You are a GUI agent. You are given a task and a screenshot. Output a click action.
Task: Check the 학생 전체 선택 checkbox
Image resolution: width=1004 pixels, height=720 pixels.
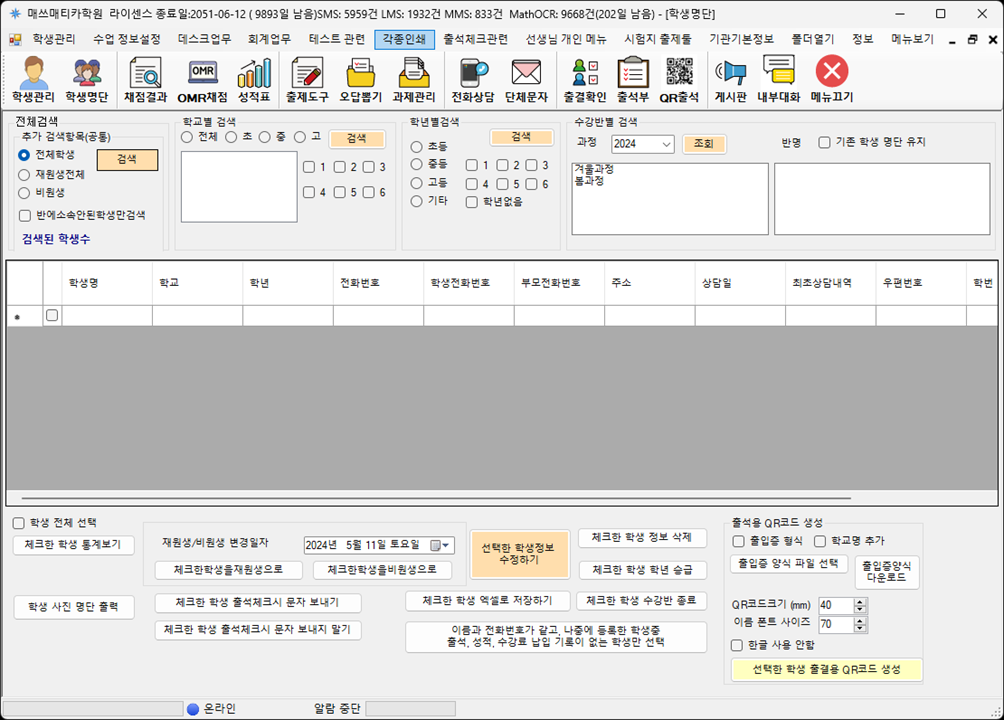19,522
